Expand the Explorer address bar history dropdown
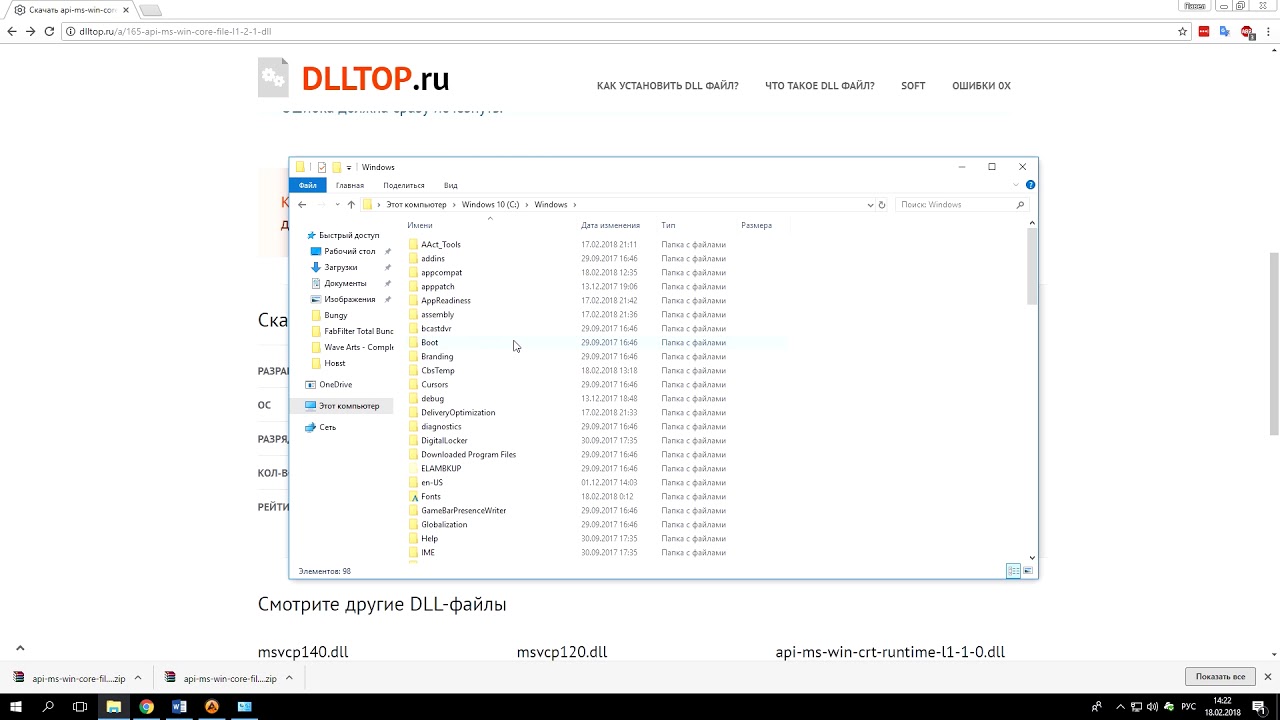1280x720 pixels. (870, 204)
